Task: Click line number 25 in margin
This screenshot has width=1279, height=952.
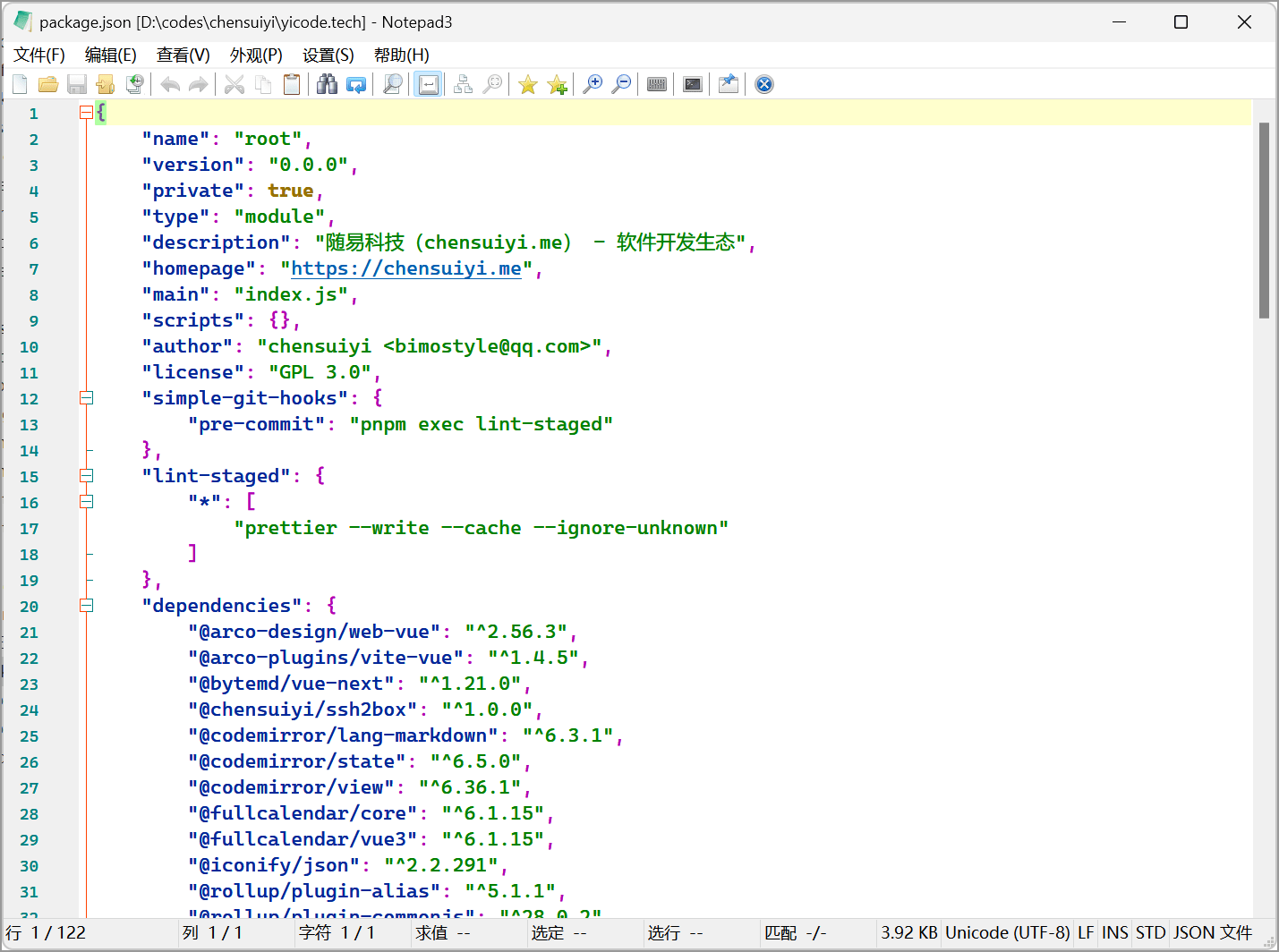Action: (29, 736)
